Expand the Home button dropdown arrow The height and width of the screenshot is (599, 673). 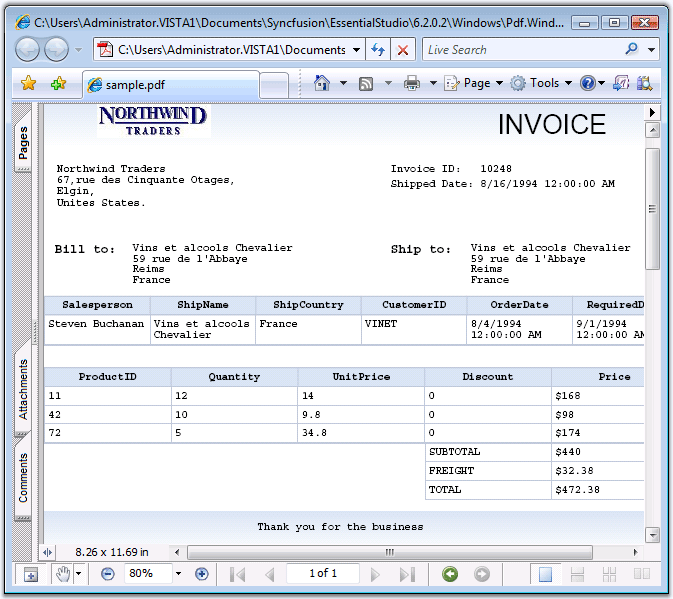(x=343, y=83)
